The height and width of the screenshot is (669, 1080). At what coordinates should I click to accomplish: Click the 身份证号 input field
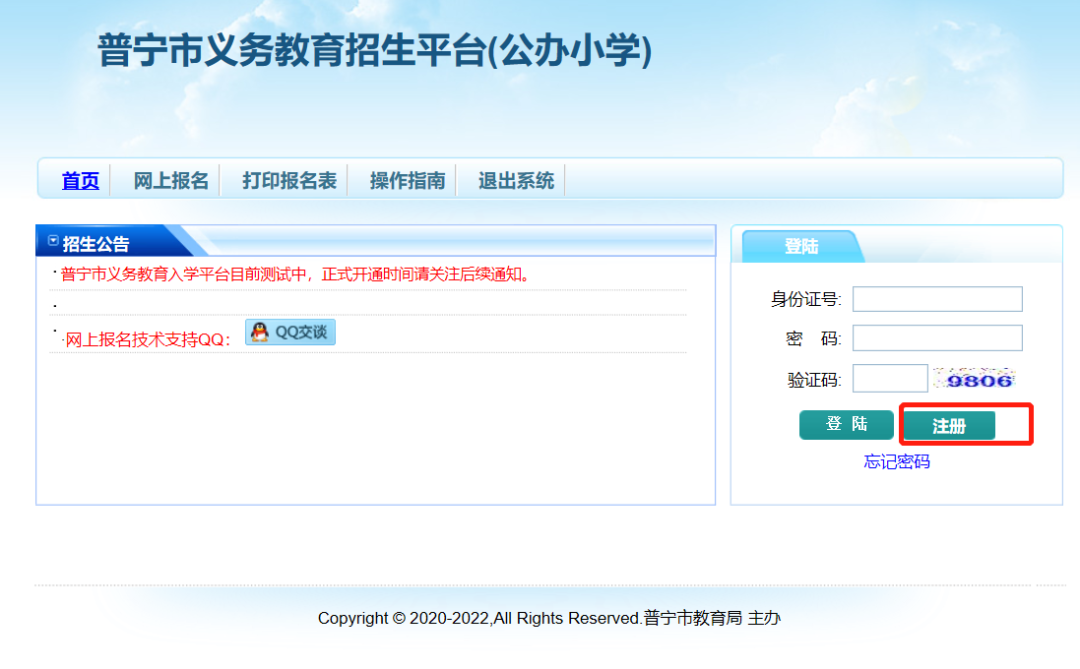(937, 299)
